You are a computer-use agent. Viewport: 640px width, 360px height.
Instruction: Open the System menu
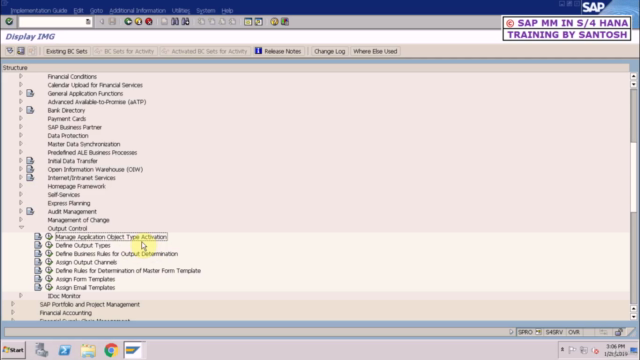pos(205,11)
